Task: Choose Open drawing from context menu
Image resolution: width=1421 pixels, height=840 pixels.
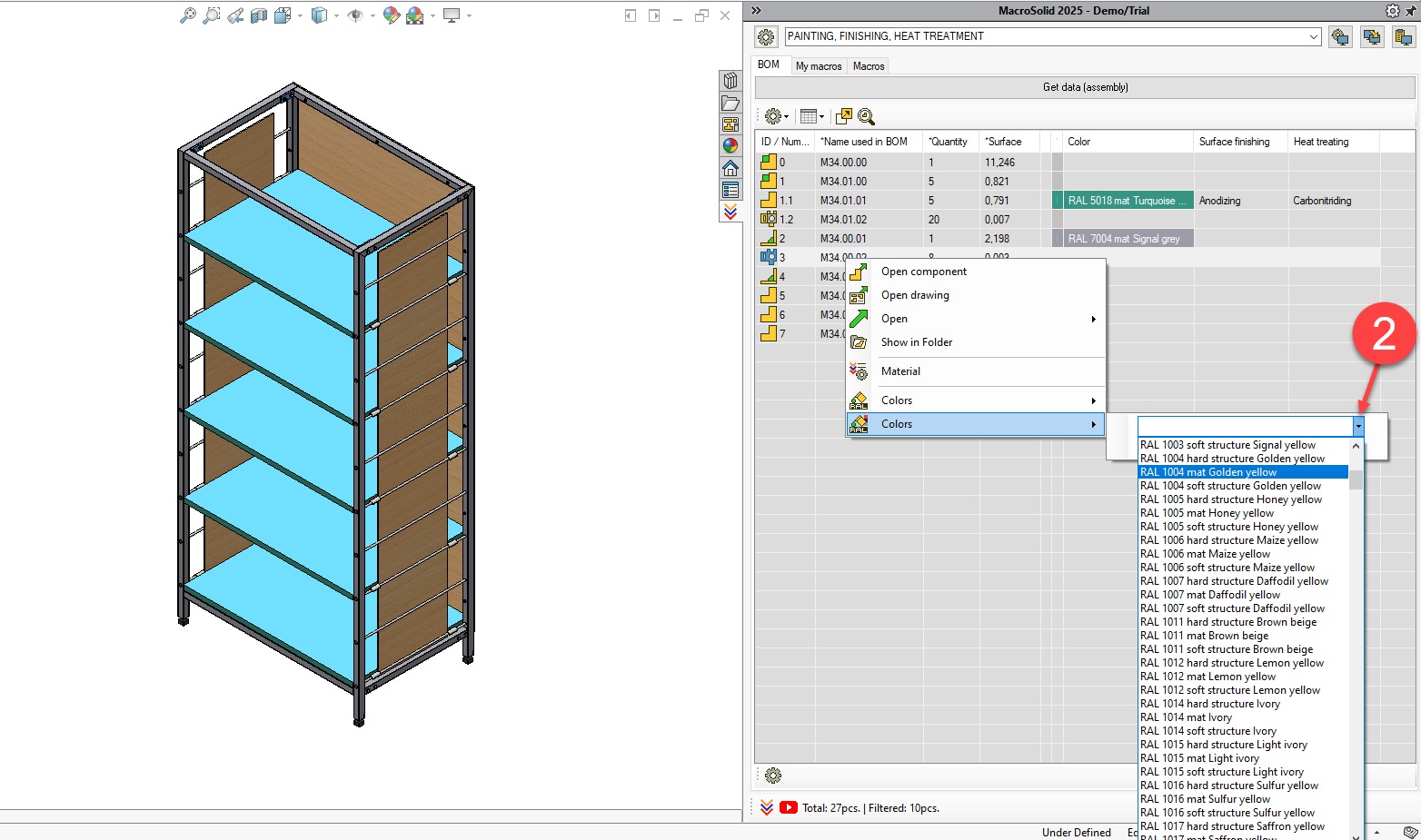Action: pyautogui.click(x=976, y=295)
